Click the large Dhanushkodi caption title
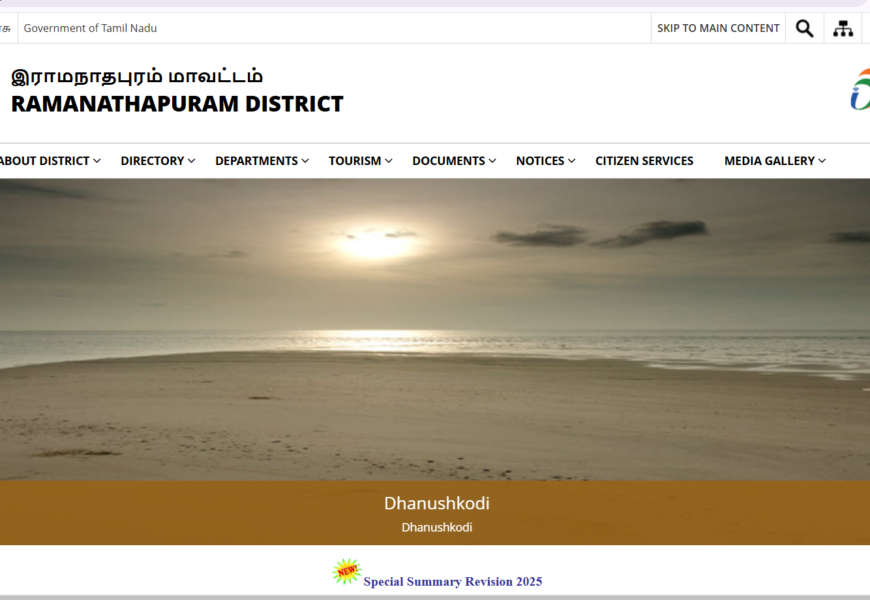Screen dimensions: 870x600 (436, 503)
